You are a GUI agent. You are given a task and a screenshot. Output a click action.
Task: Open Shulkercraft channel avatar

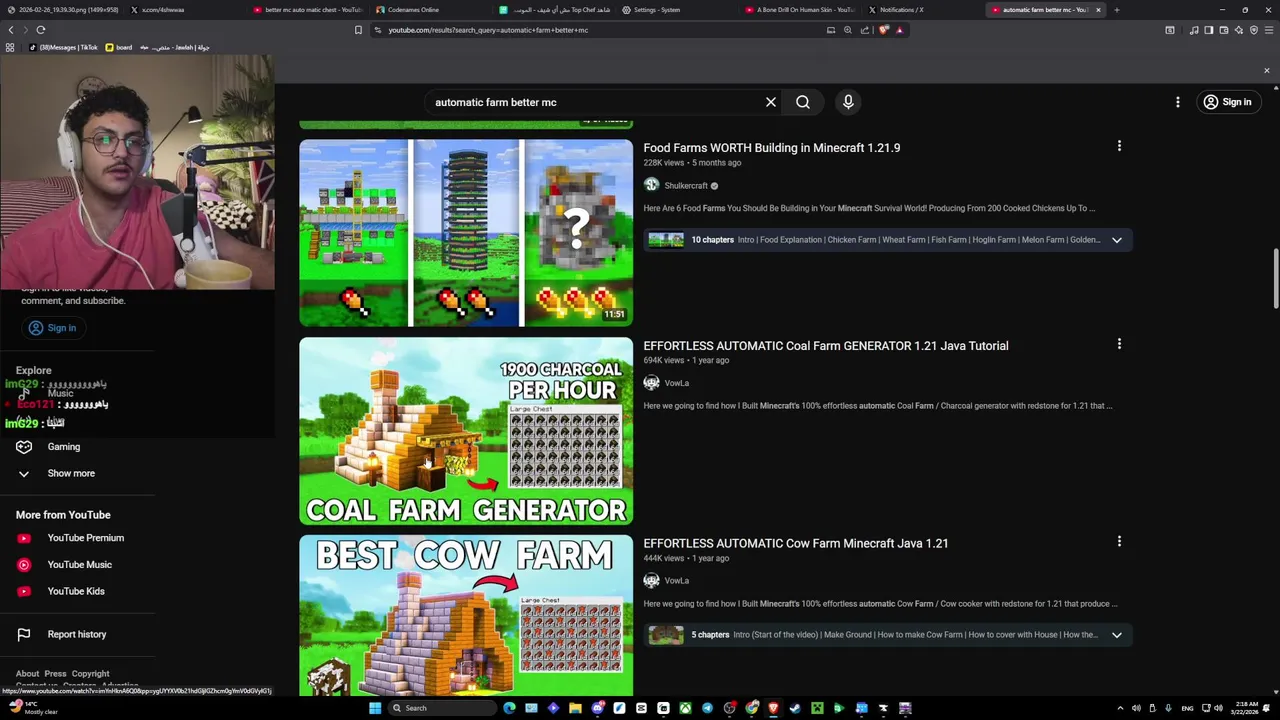652,185
